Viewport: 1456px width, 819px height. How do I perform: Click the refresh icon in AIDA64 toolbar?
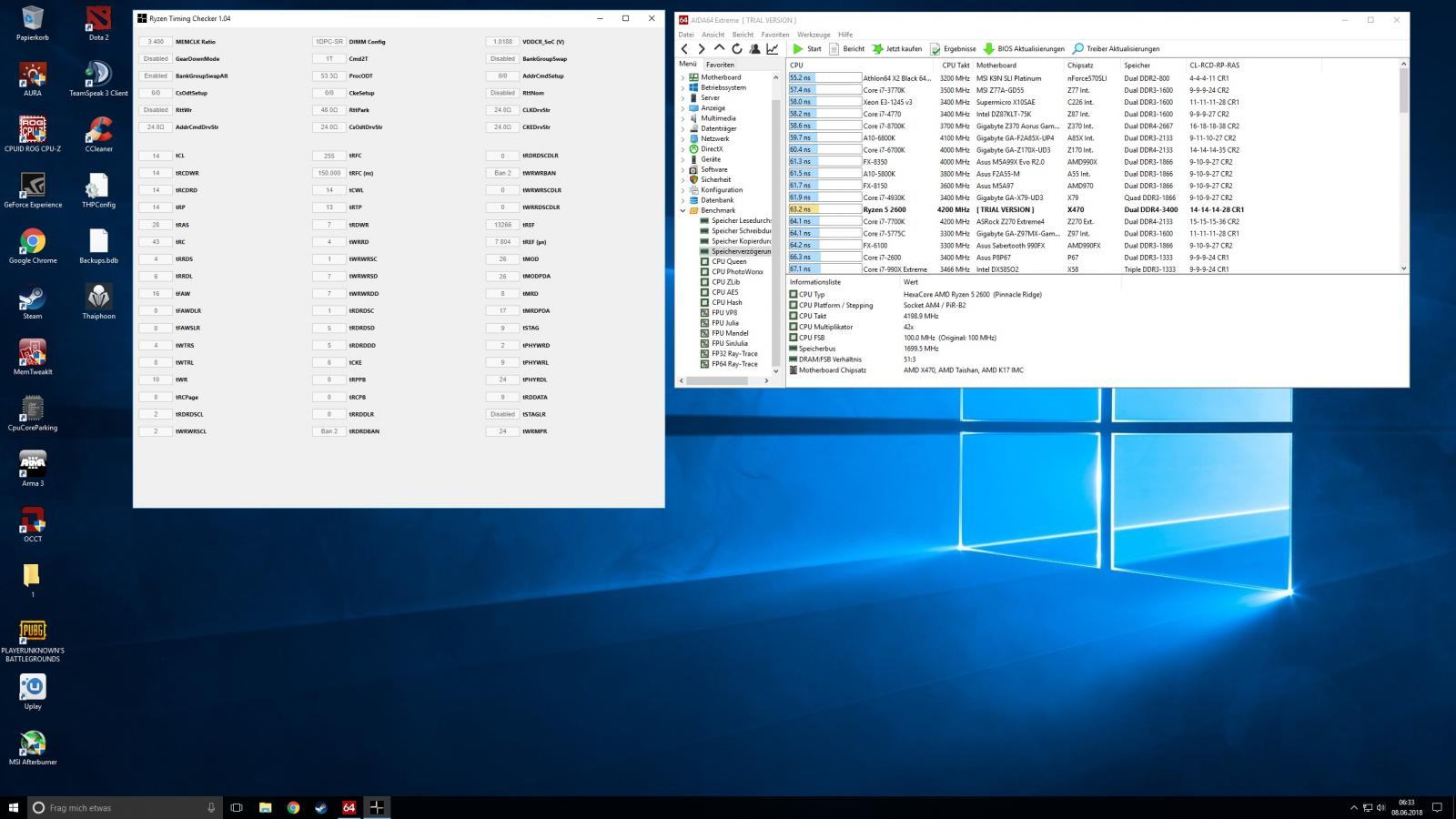pos(737,49)
